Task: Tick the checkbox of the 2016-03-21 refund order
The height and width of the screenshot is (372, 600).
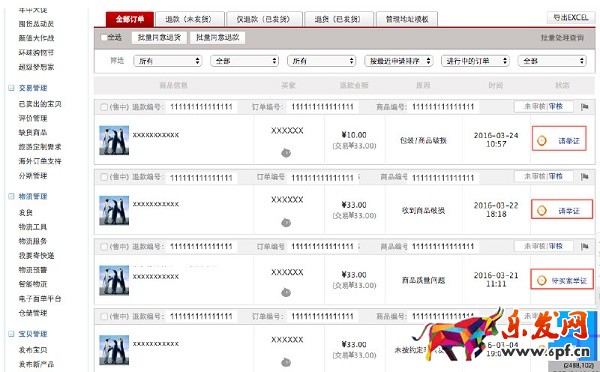Action: [x=104, y=247]
